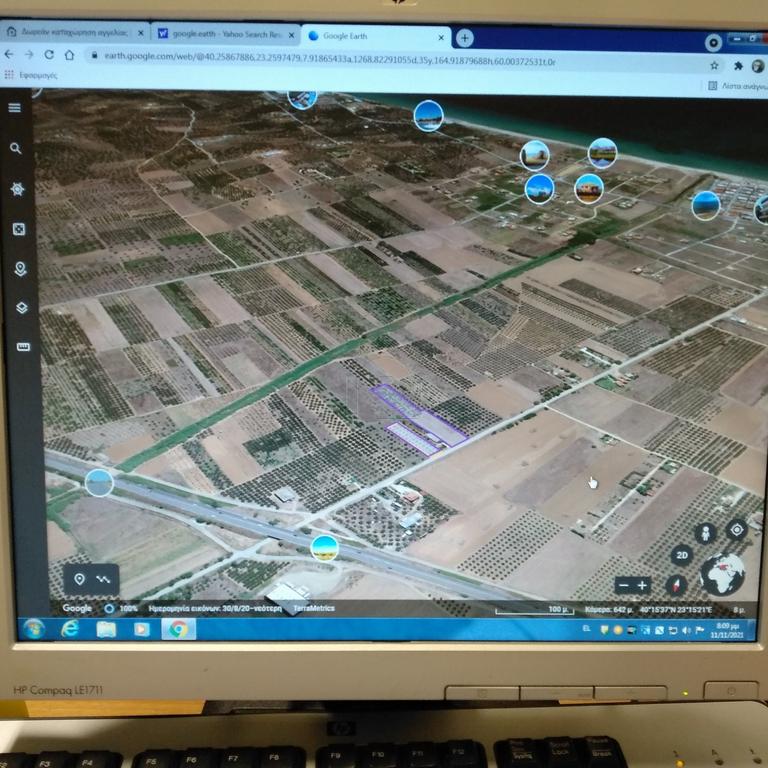The image size is (768, 768).
Task: Open the Google Earth search tool
Action: coord(16,148)
